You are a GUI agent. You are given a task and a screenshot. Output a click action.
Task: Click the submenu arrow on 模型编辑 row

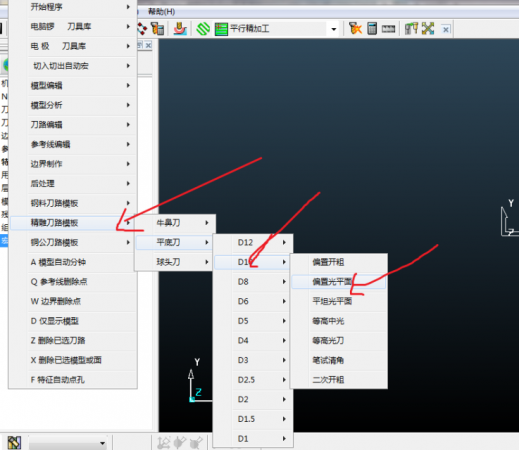128,85
